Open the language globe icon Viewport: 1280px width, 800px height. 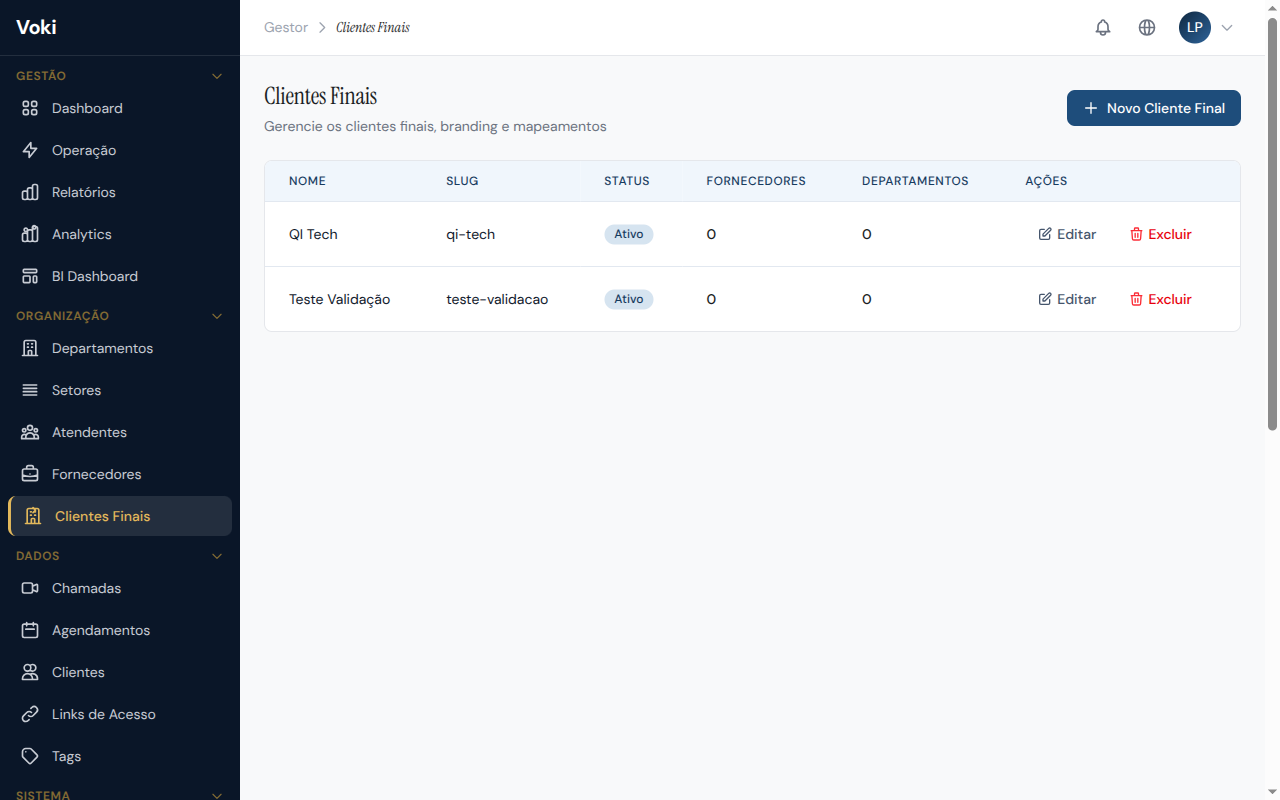[1147, 28]
